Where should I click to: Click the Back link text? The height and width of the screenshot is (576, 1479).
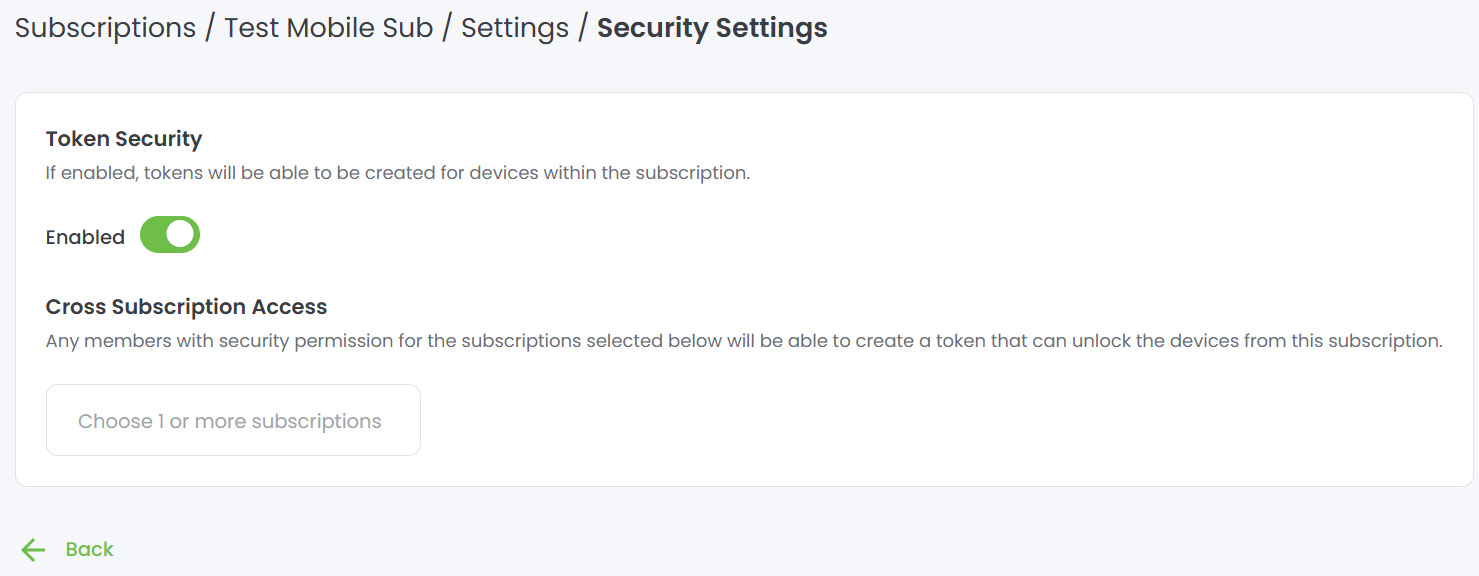(89, 549)
